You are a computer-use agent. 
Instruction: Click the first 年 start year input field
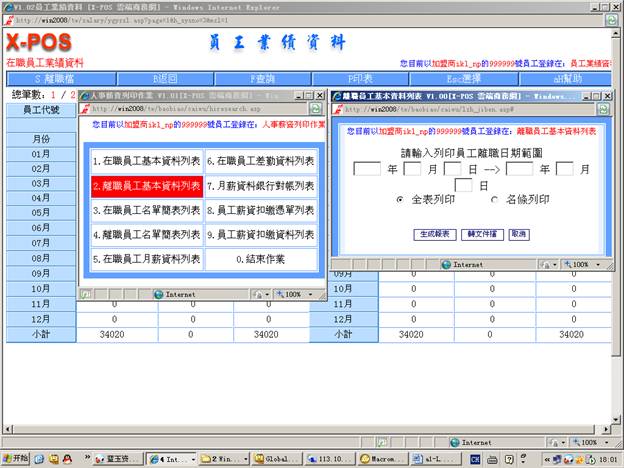coord(367,169)
